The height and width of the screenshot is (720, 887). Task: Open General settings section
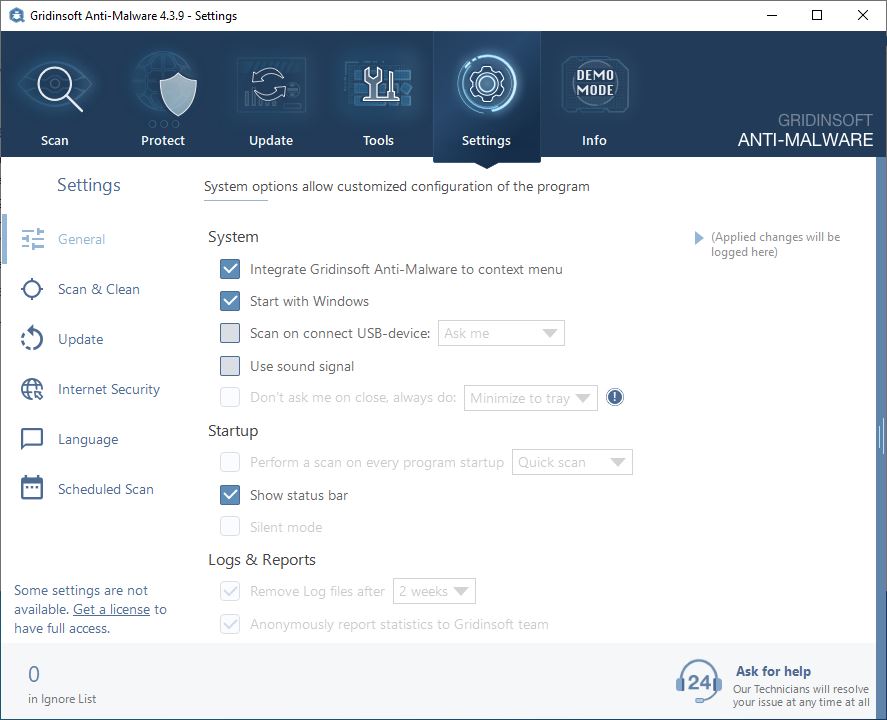click(x=81, y=239)
